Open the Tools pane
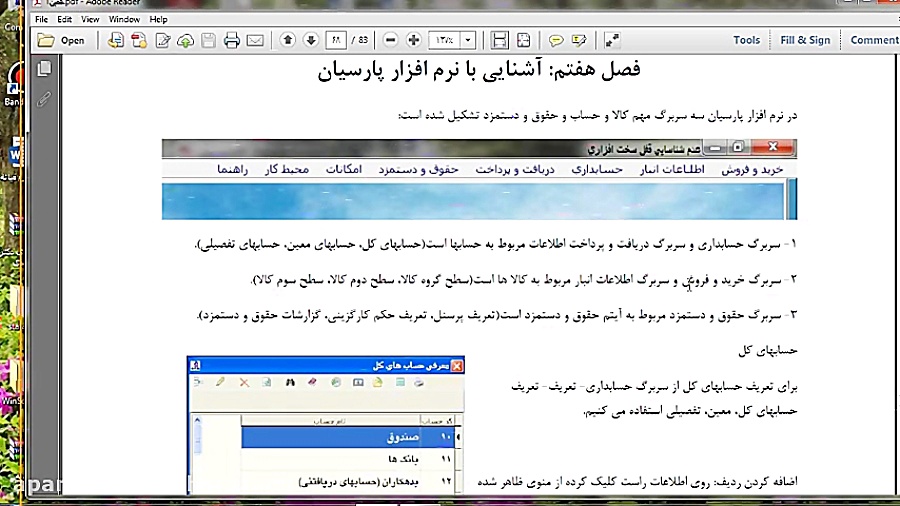This screenshot has width=900, height=506. pyautogui.click(x=746, y=40)
